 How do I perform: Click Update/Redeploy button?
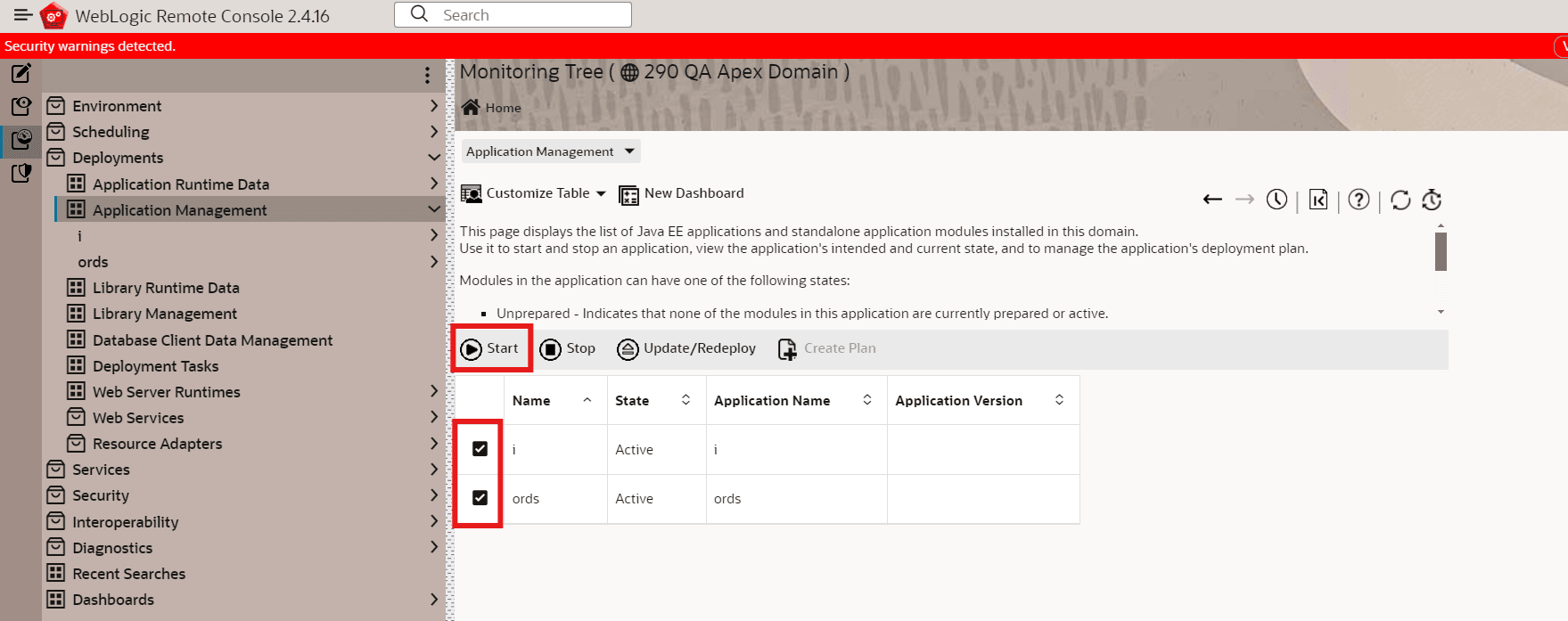[686, 348]
